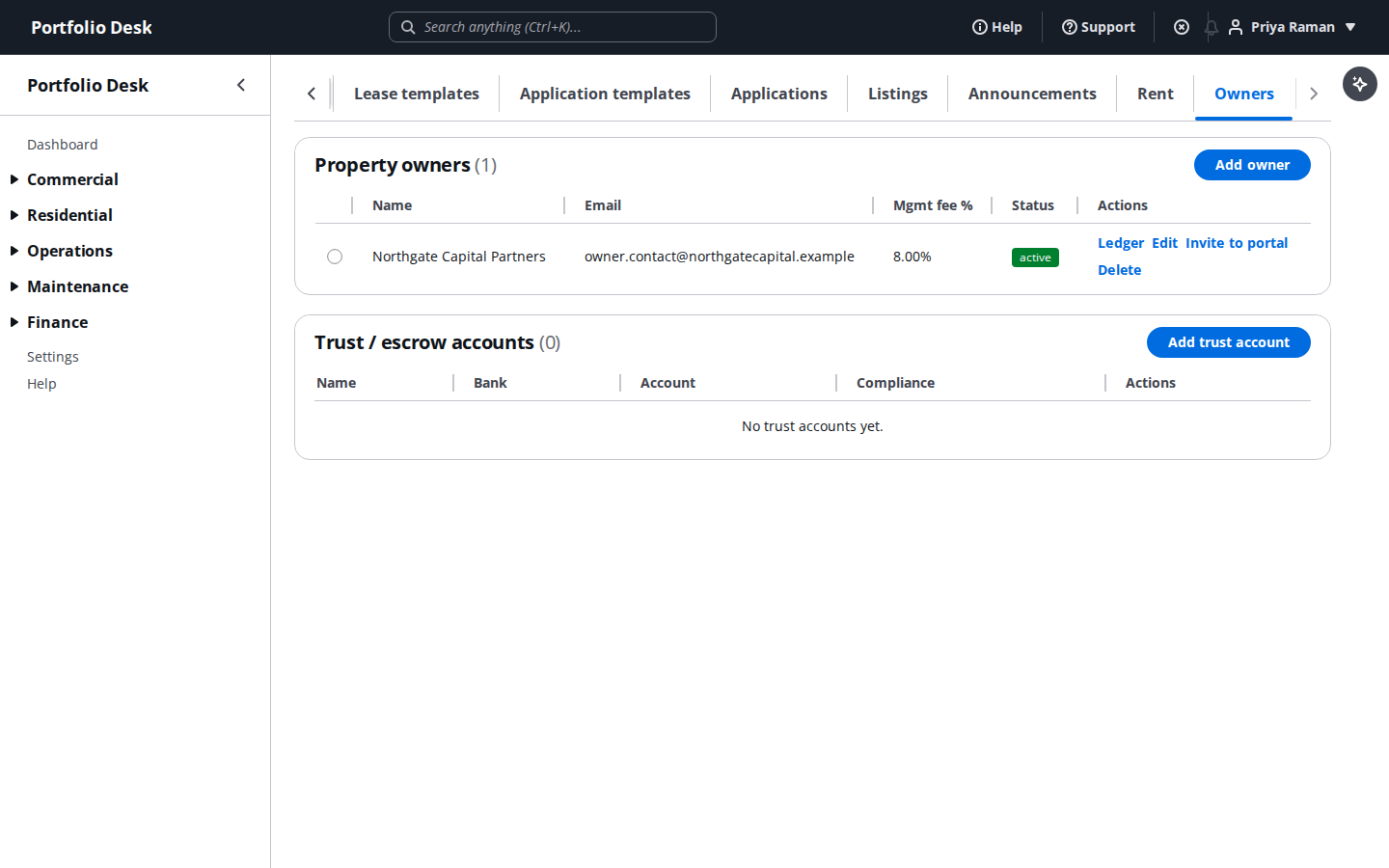Click the Bank column header
Viewport: 1389px width, 868px height.
coord(490,383)
